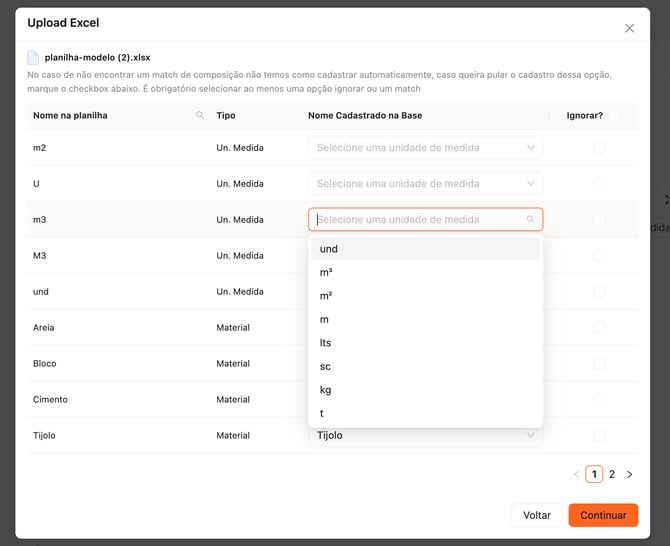Open the unit dropdown for row m2

425,148
